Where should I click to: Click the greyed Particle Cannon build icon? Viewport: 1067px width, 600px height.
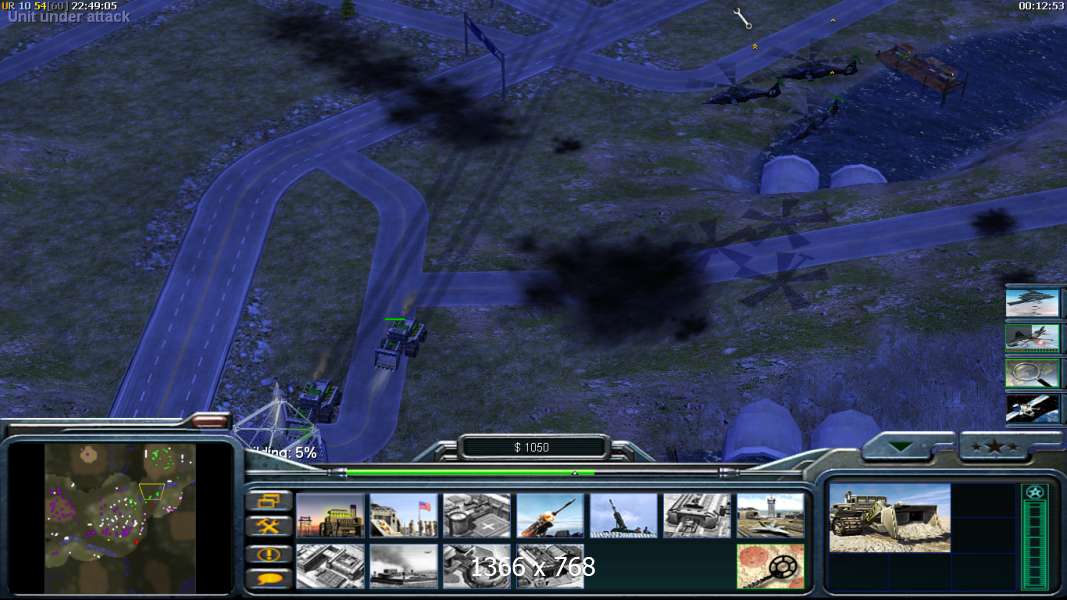pyautogui.click(x=477, y=566)
